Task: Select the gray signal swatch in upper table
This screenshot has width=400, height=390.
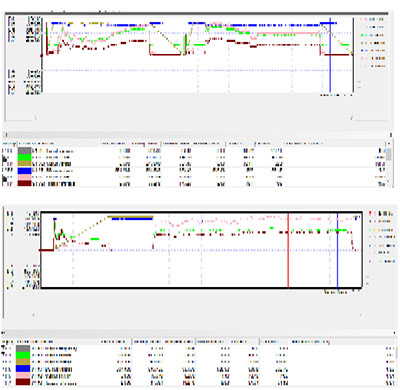Action: [24, 151]
